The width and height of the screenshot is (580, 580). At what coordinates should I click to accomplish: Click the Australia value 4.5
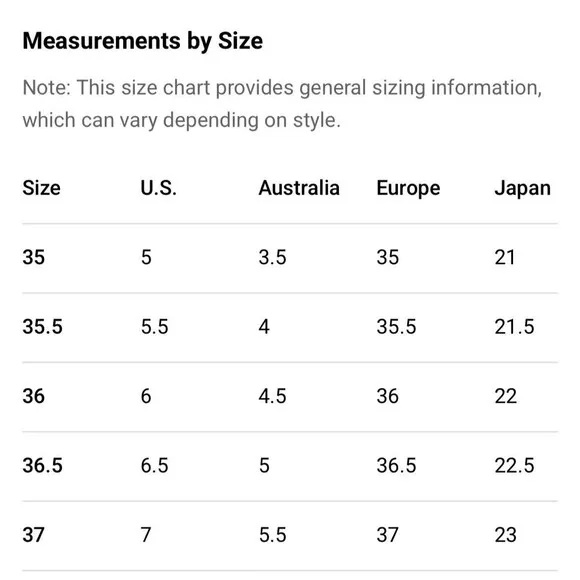273,396
